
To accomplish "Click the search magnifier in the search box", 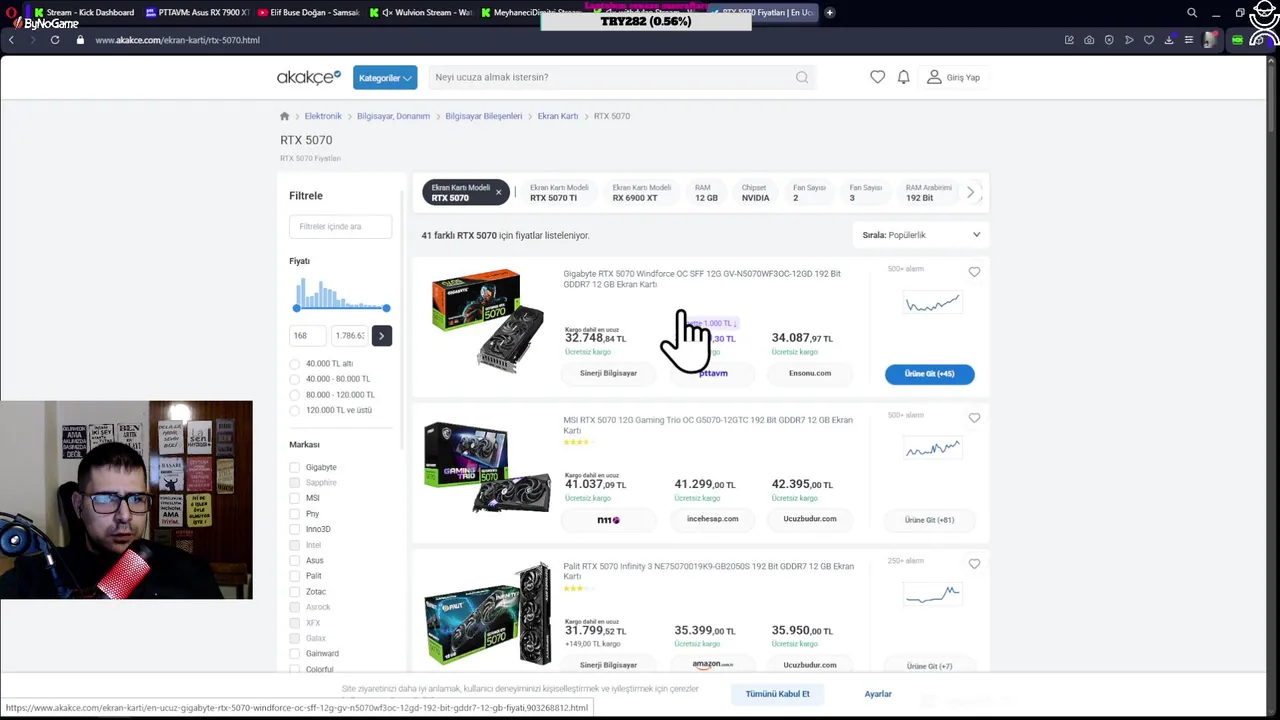I will (x=802, y=77).
